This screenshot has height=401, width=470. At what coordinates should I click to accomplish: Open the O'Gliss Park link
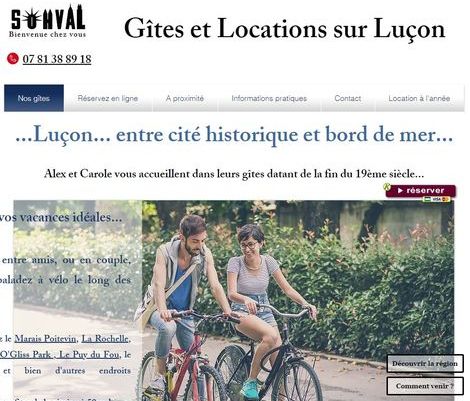[x=26, y=355]
